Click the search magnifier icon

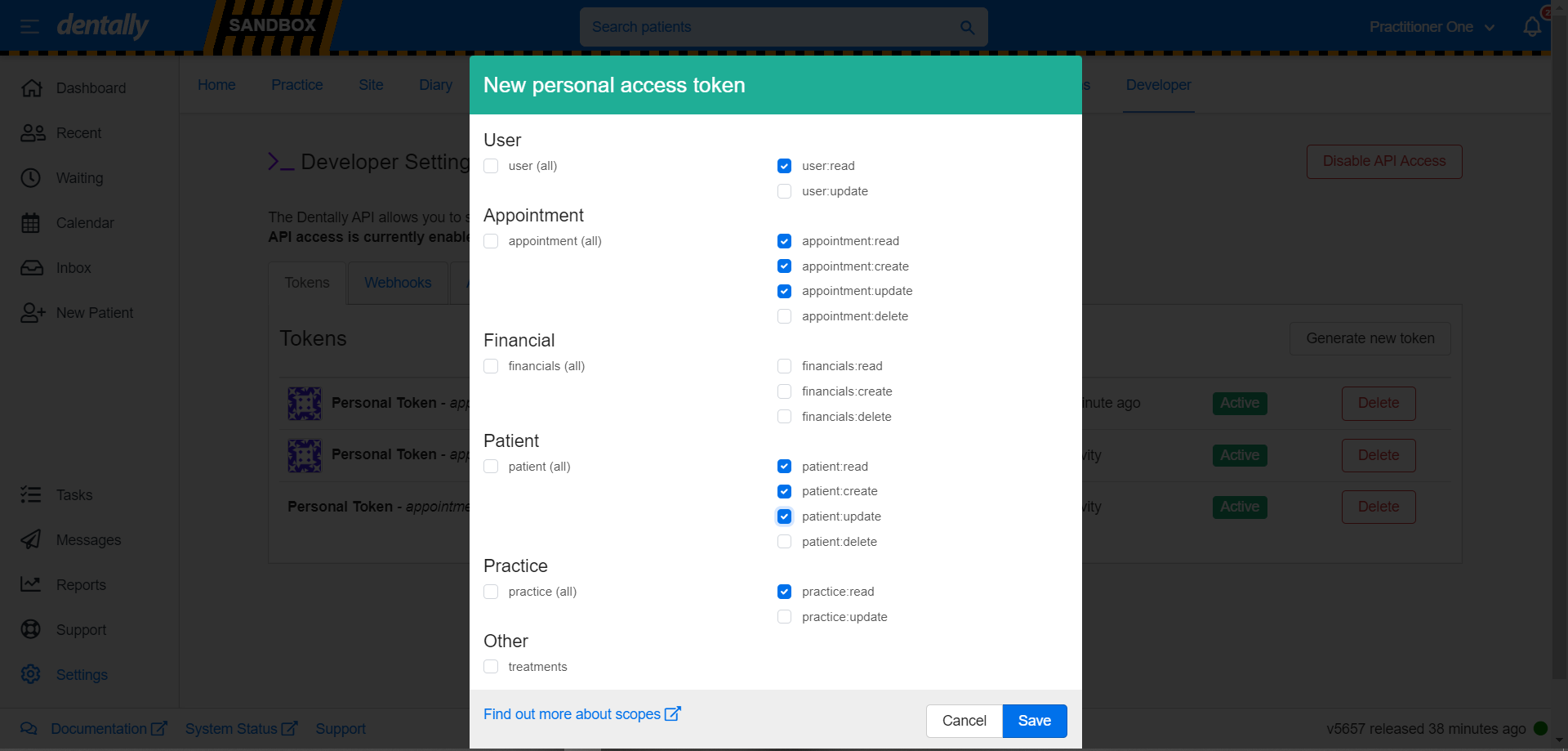pyautogui.click(x=967, y=28)
